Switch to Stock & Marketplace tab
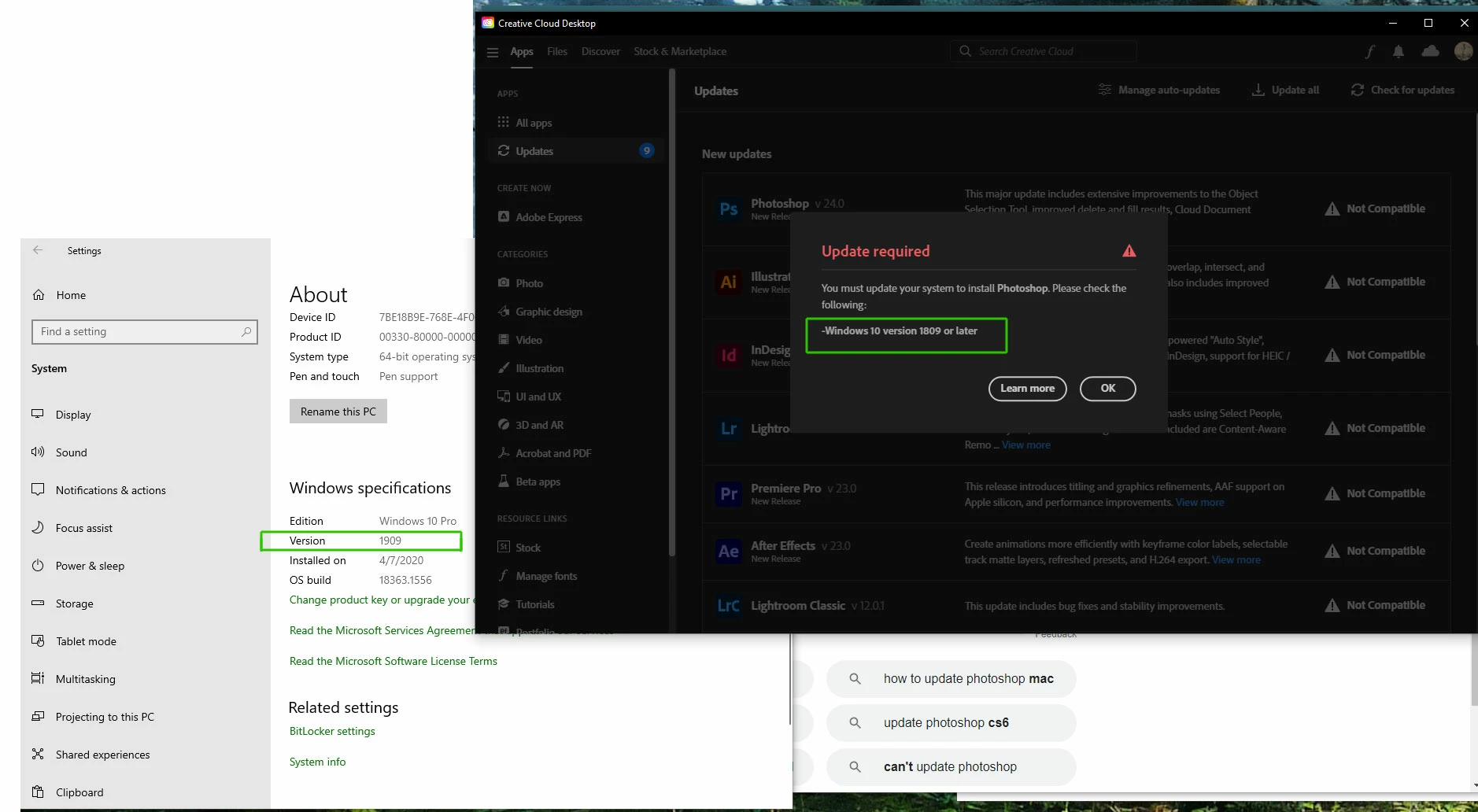The width and height of the screenshot is (1478, 812). (680, 52)
